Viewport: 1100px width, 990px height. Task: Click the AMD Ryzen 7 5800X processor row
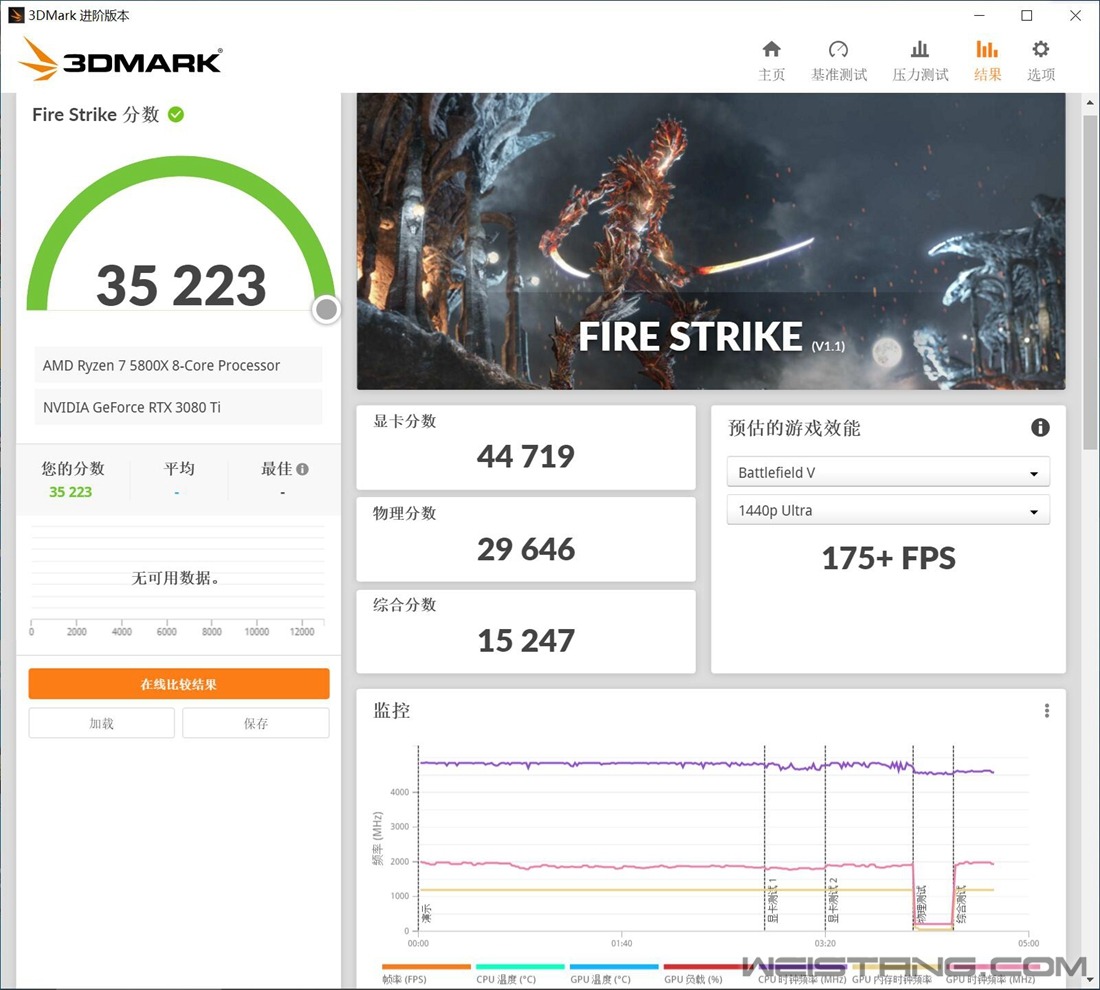tap(178, 365)
